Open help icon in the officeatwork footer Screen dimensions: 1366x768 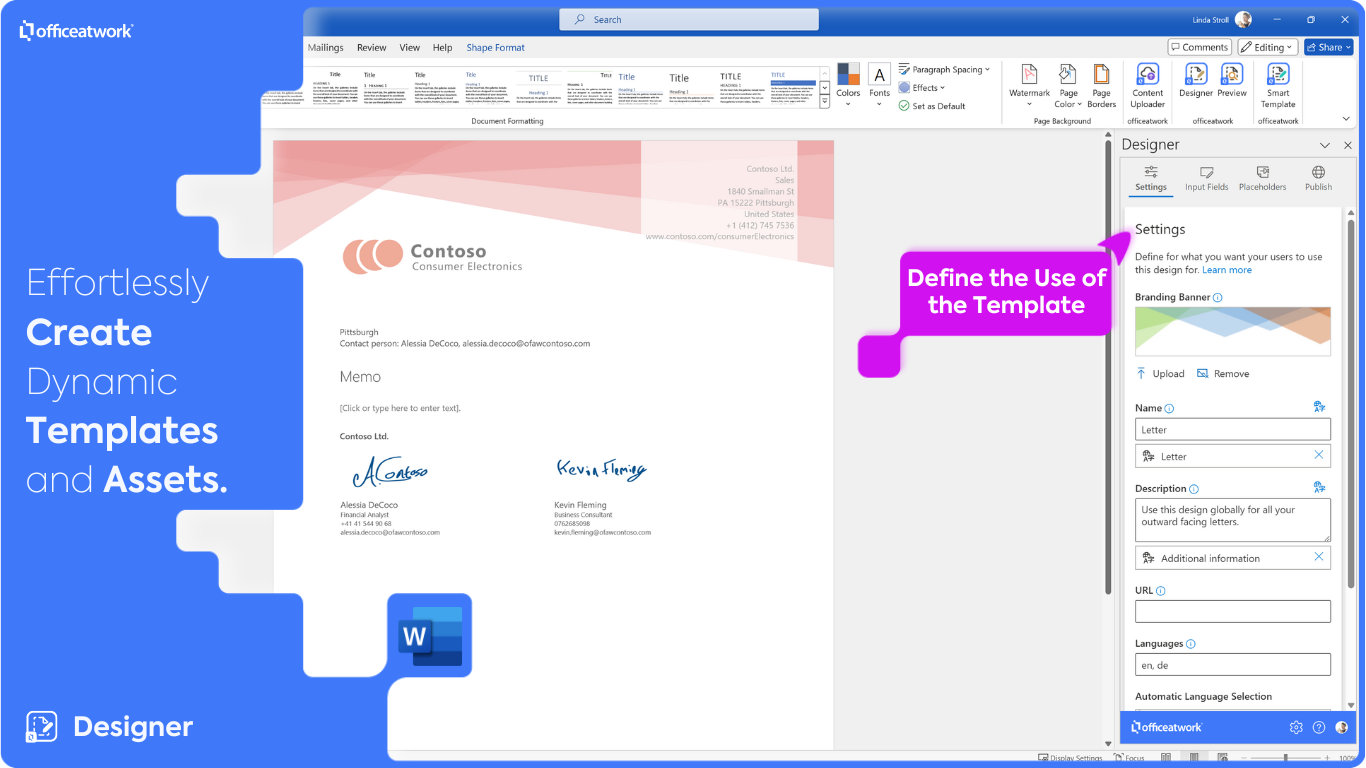click(x=1319, y=727)
